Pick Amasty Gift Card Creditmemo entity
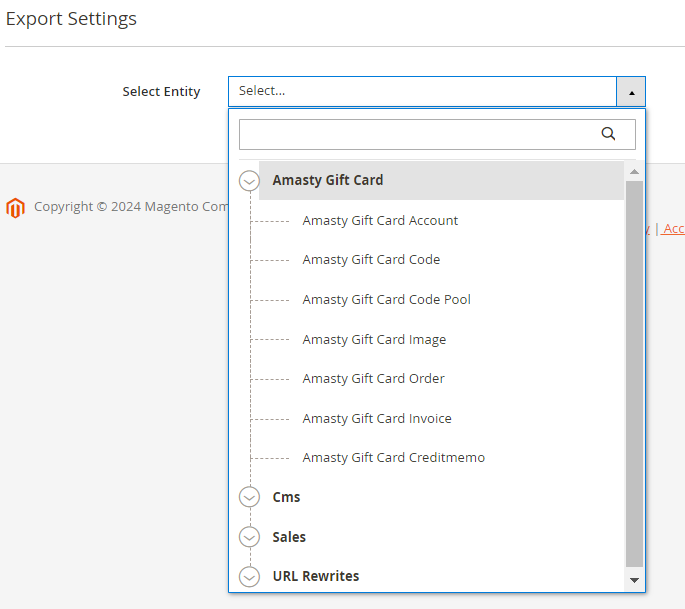The height and width of the screenshot is (609, 685). (393, 457)
